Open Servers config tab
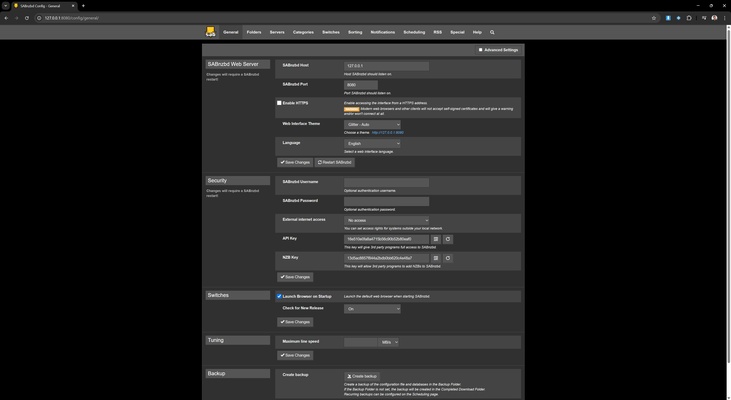Image resolution: width=731 pixels, height=400 pixels. click(x=277, y=32)
